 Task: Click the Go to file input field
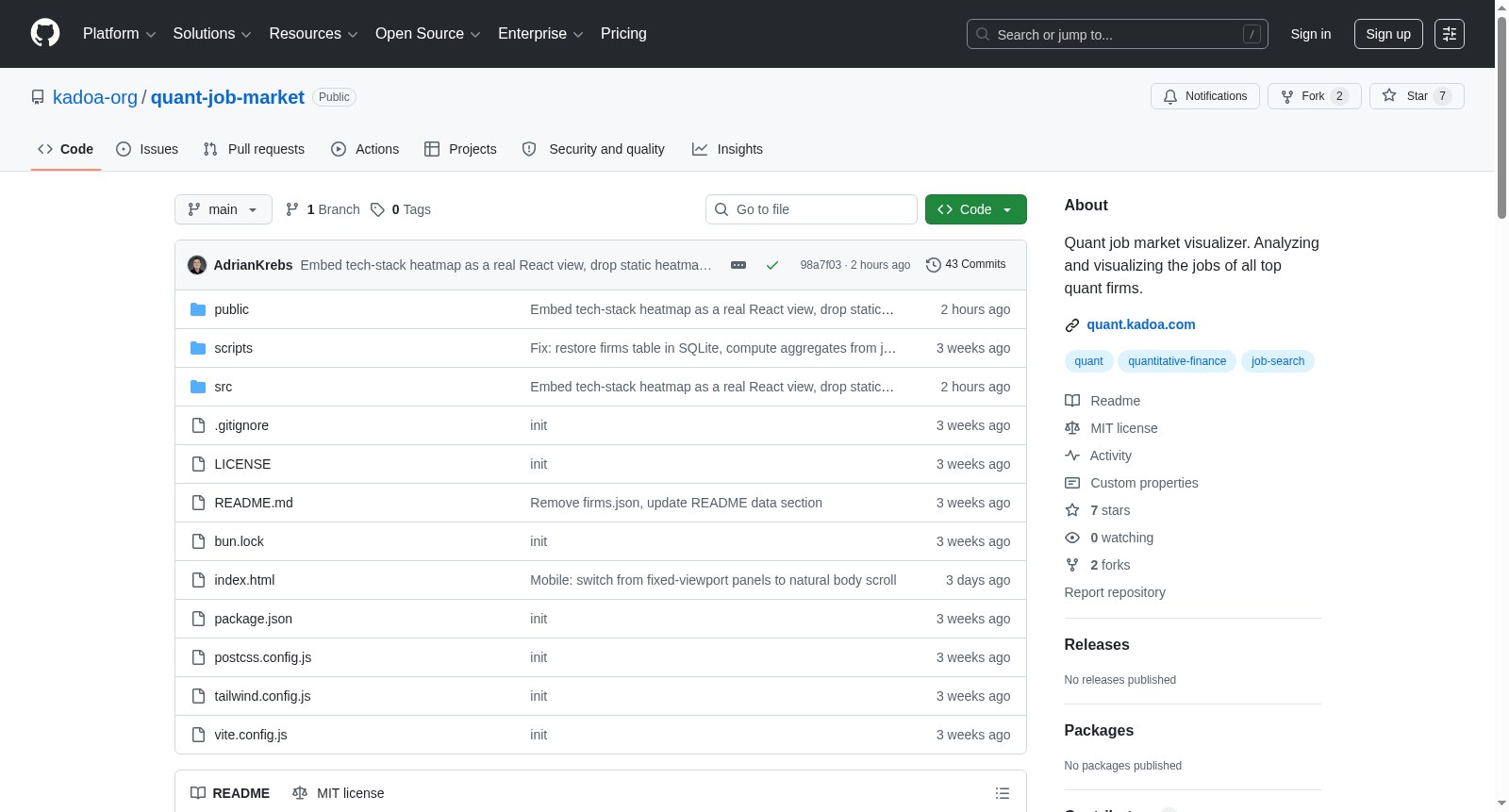pyautogui.click(x=811, y=209)
